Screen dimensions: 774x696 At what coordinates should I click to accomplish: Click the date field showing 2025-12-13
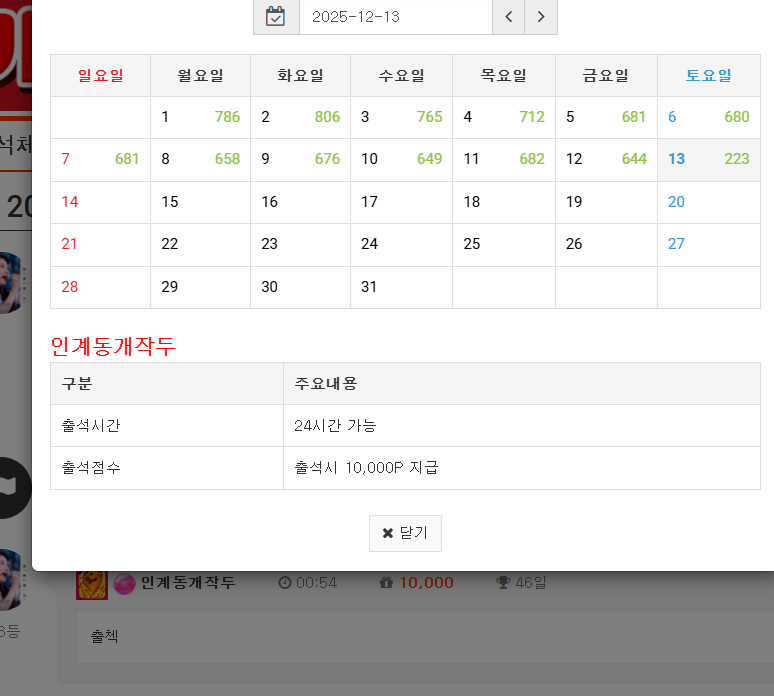[x=395, y=17]
